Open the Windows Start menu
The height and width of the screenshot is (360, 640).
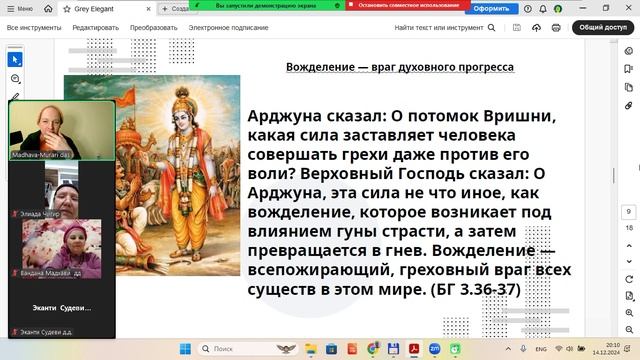[185, 349]
